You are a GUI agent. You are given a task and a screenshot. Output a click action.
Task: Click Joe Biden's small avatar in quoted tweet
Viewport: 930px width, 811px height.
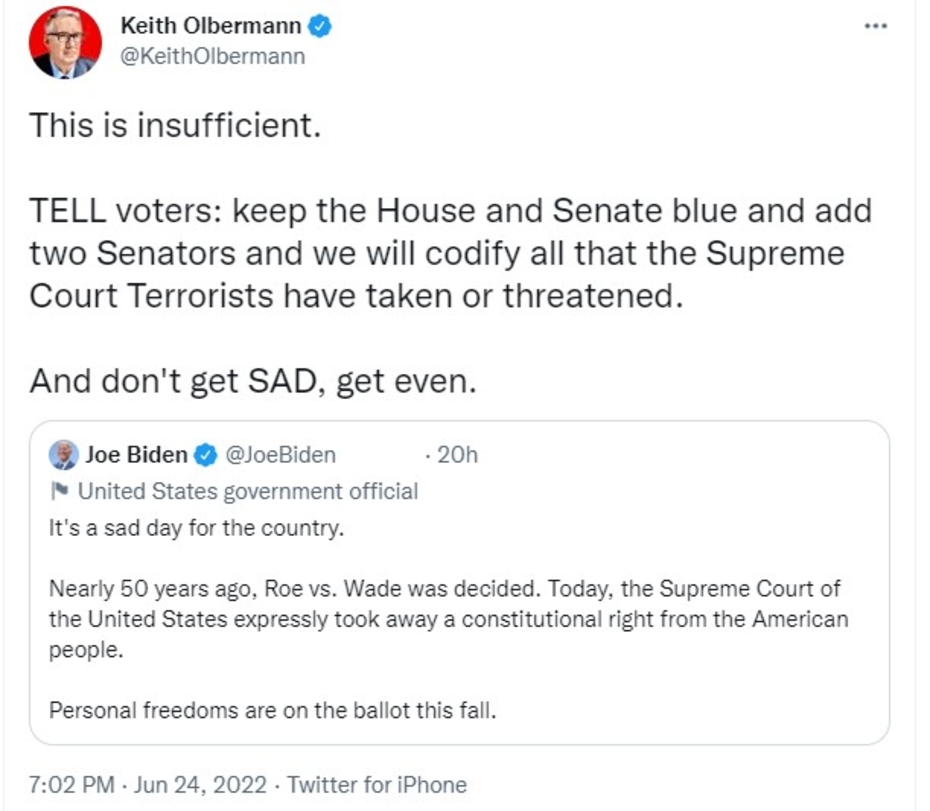click(63, 455)
